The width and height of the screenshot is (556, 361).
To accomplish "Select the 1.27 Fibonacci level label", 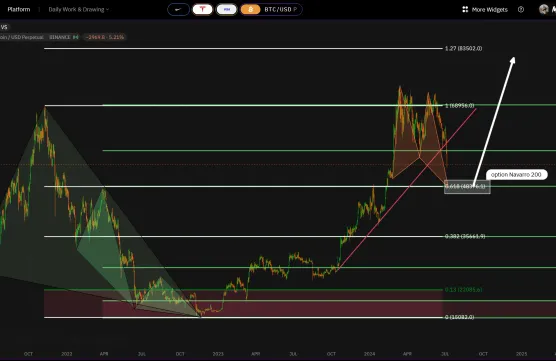I will pos(463,48).
